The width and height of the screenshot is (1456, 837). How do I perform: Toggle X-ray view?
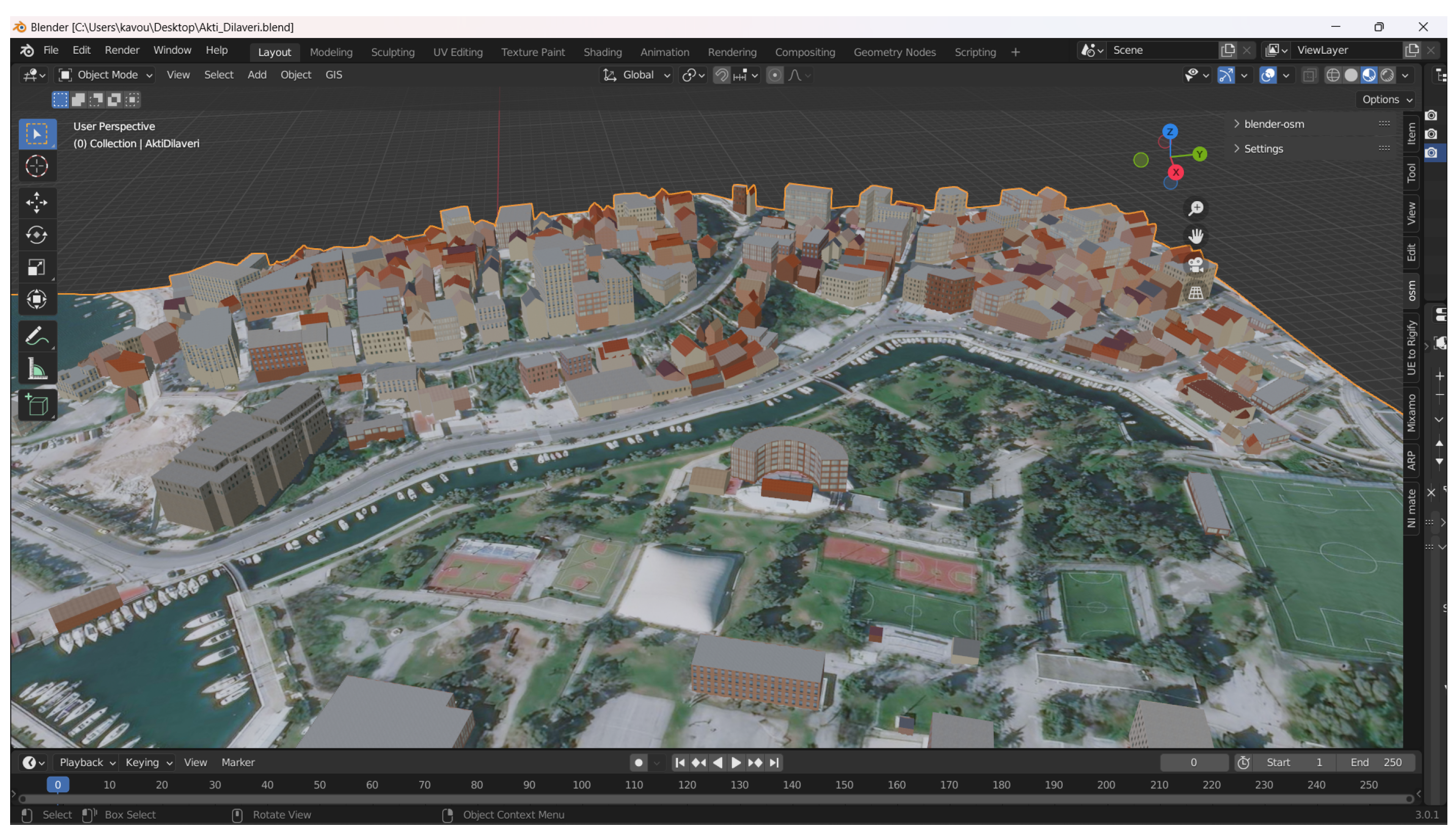pyautogui.click(x=1309, y=75)
